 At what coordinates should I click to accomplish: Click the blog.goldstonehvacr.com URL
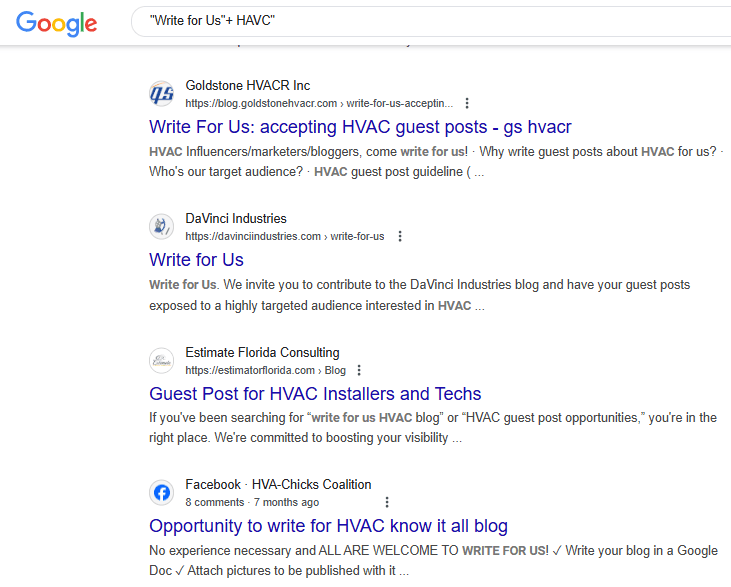click(319, 103)
